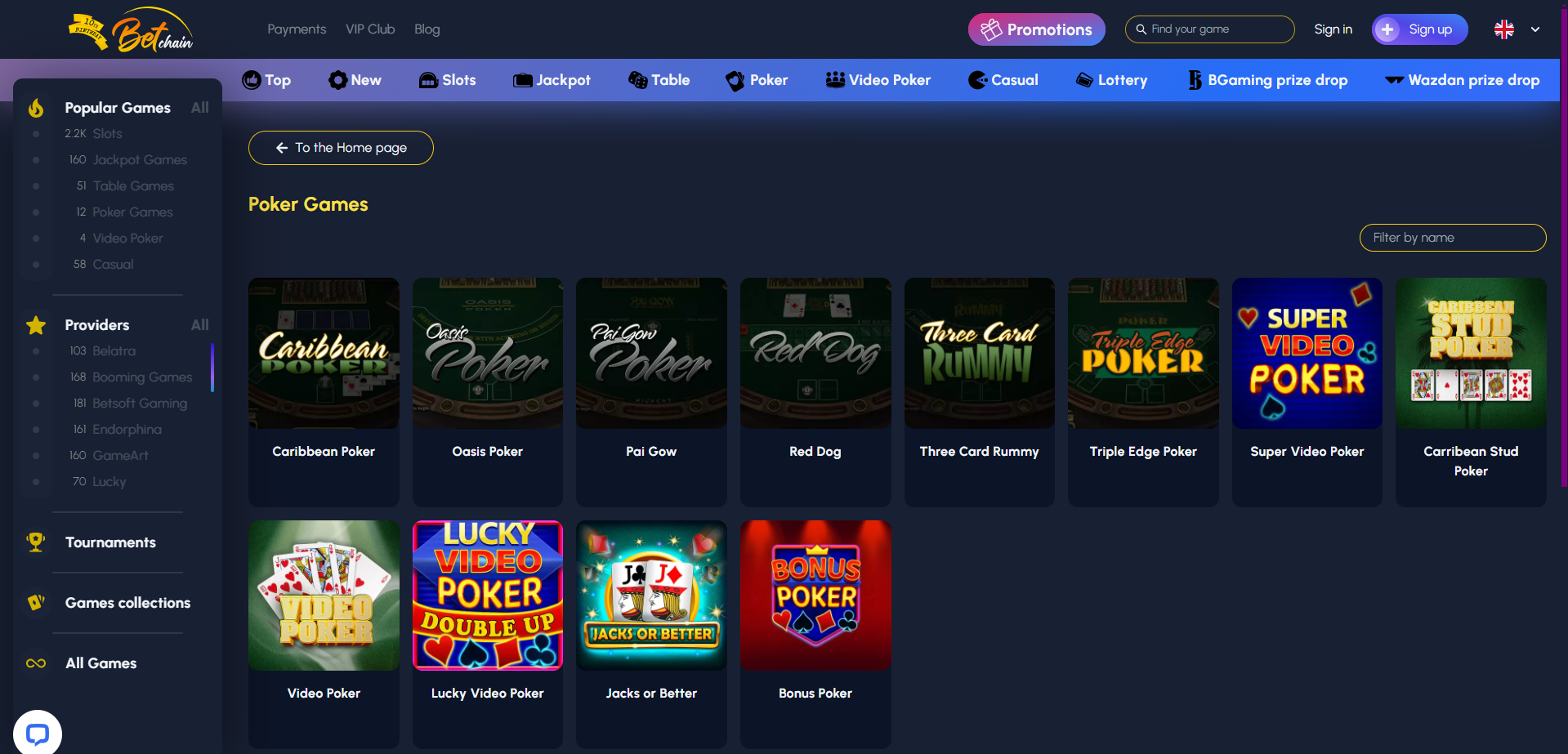1568x754 pixels.
Task: Click the Promotions button
Action: tap(1037, 29)
